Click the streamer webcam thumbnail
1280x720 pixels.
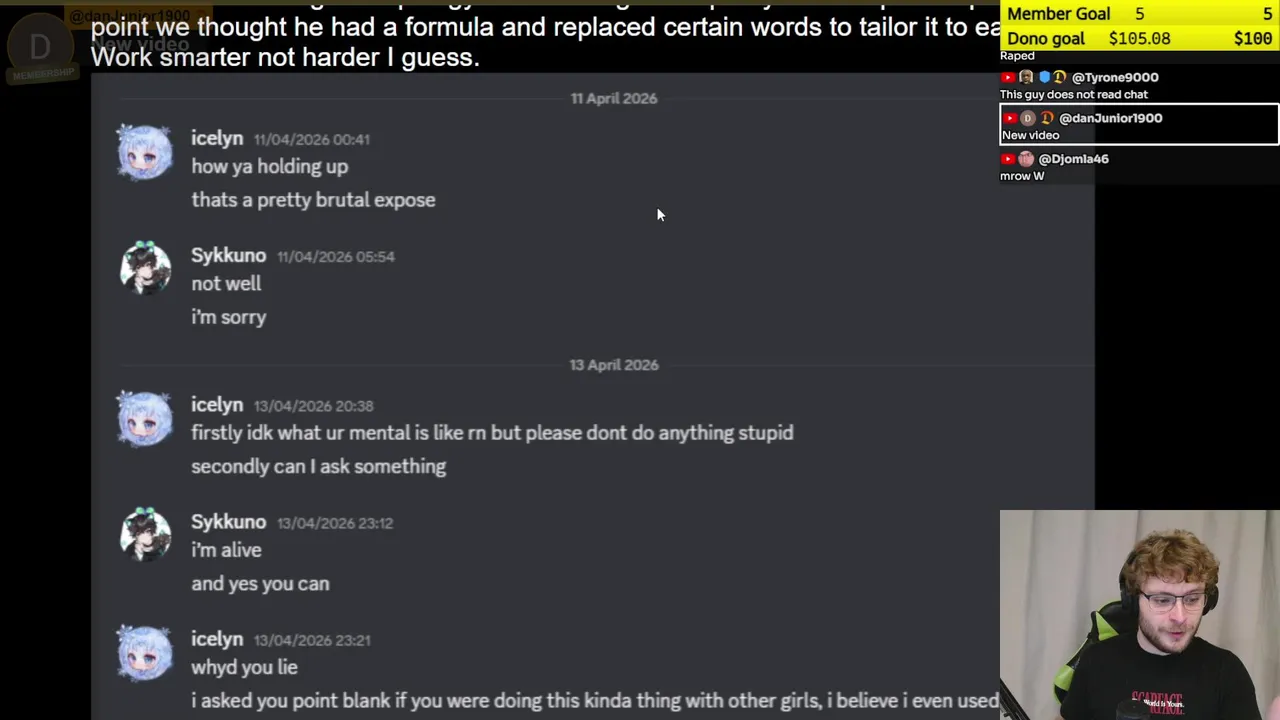[1139, 614]
